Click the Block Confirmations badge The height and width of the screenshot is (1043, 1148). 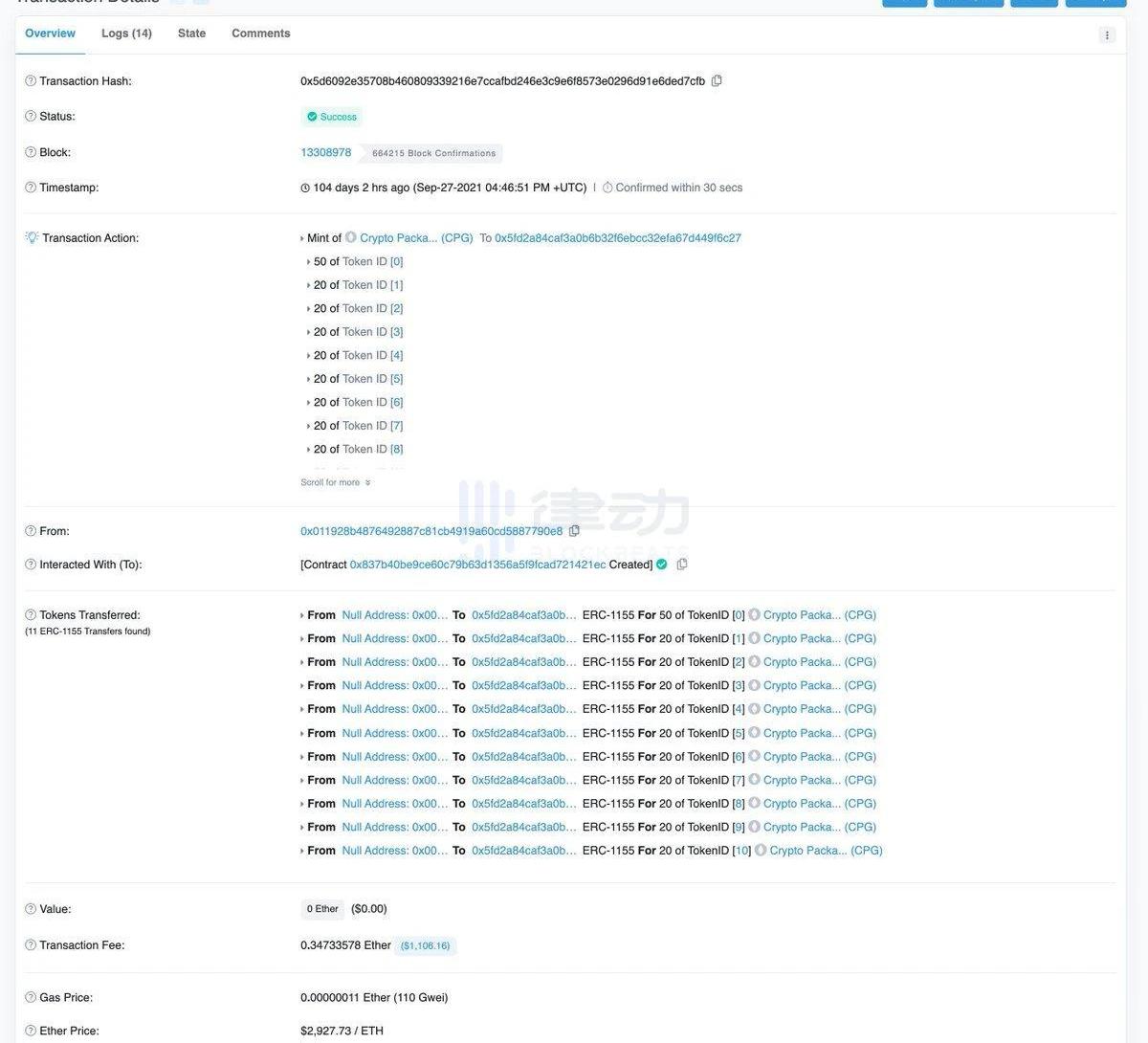[x=434, y=154]
